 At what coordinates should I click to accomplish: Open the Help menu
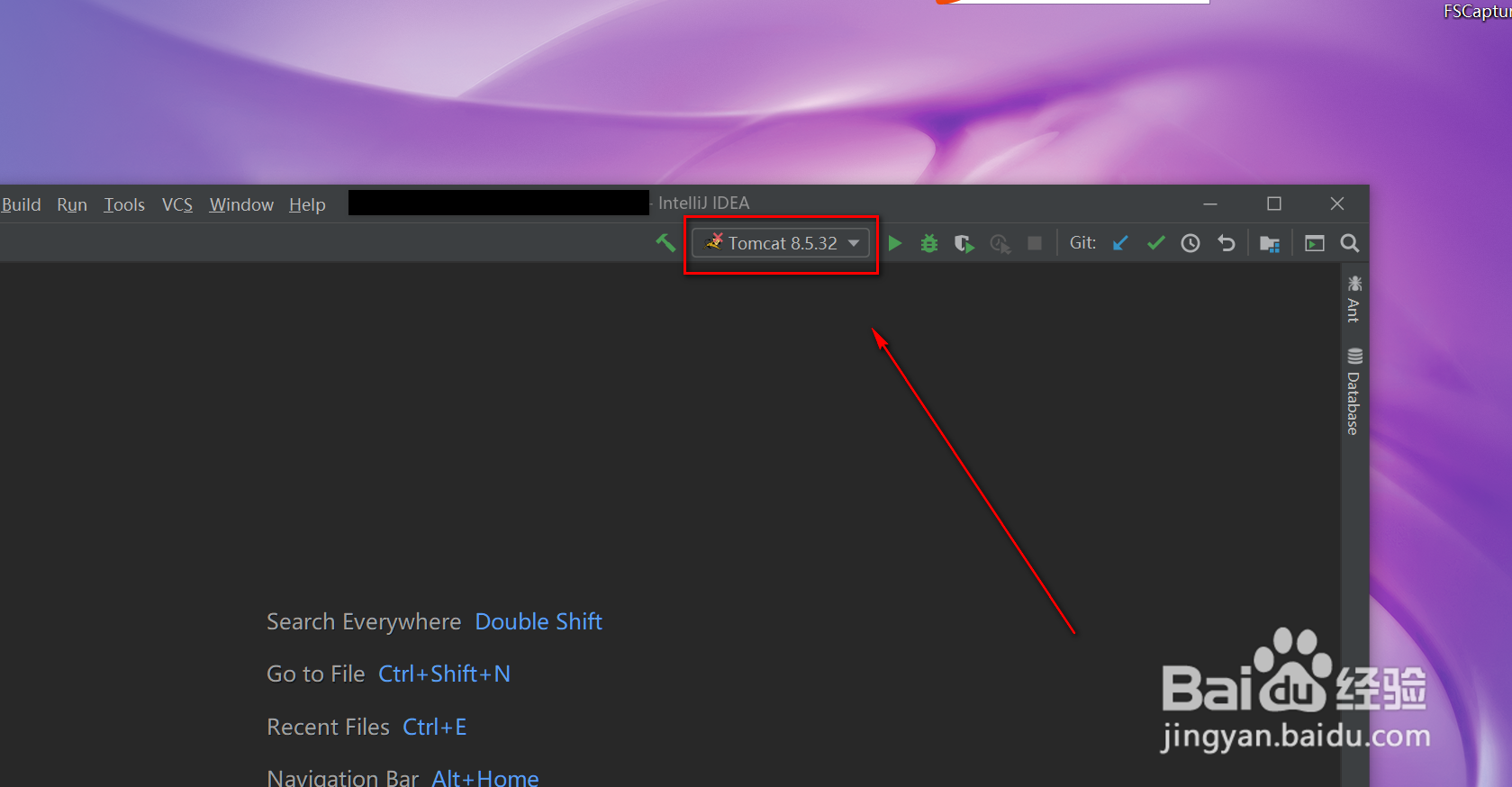coord(307,204)
